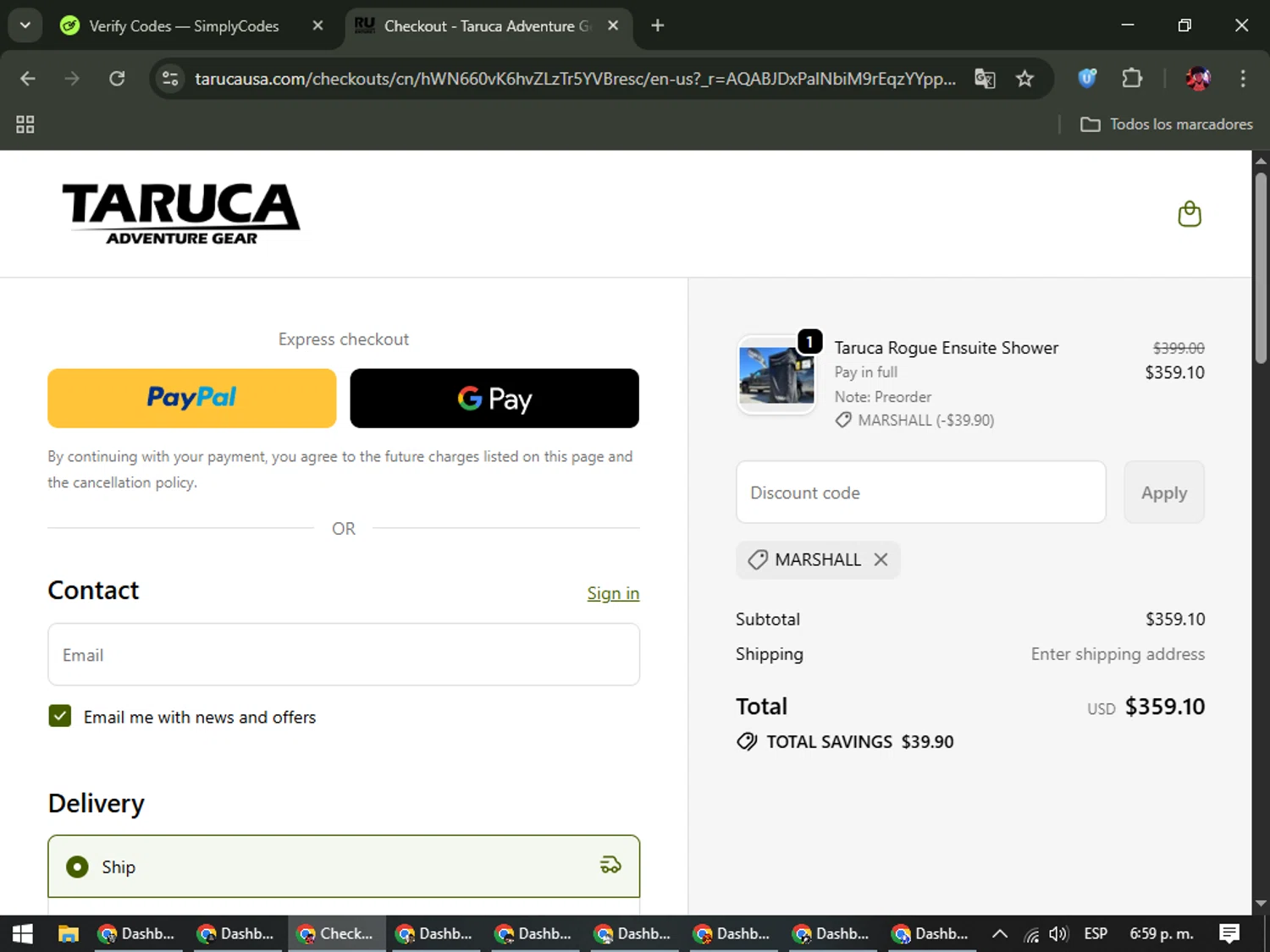Uncheck Email me with news and offers

point(60,716)
